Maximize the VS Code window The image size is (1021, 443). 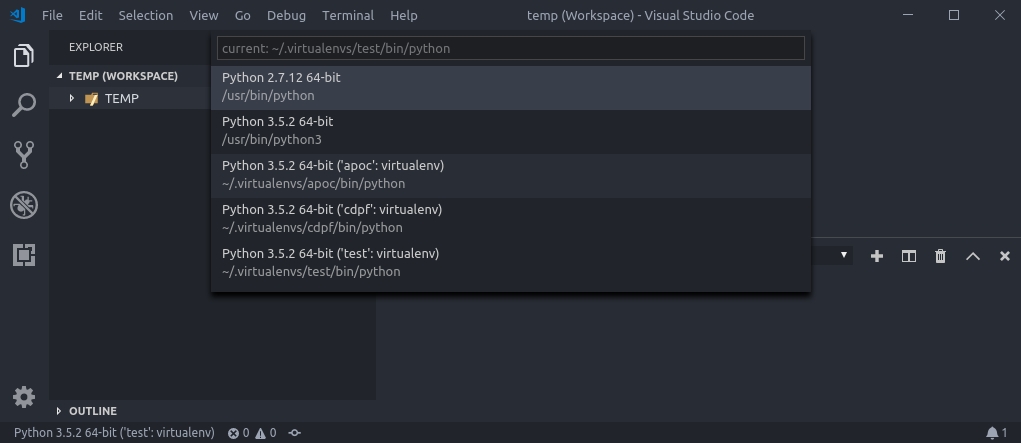(954, 15)
